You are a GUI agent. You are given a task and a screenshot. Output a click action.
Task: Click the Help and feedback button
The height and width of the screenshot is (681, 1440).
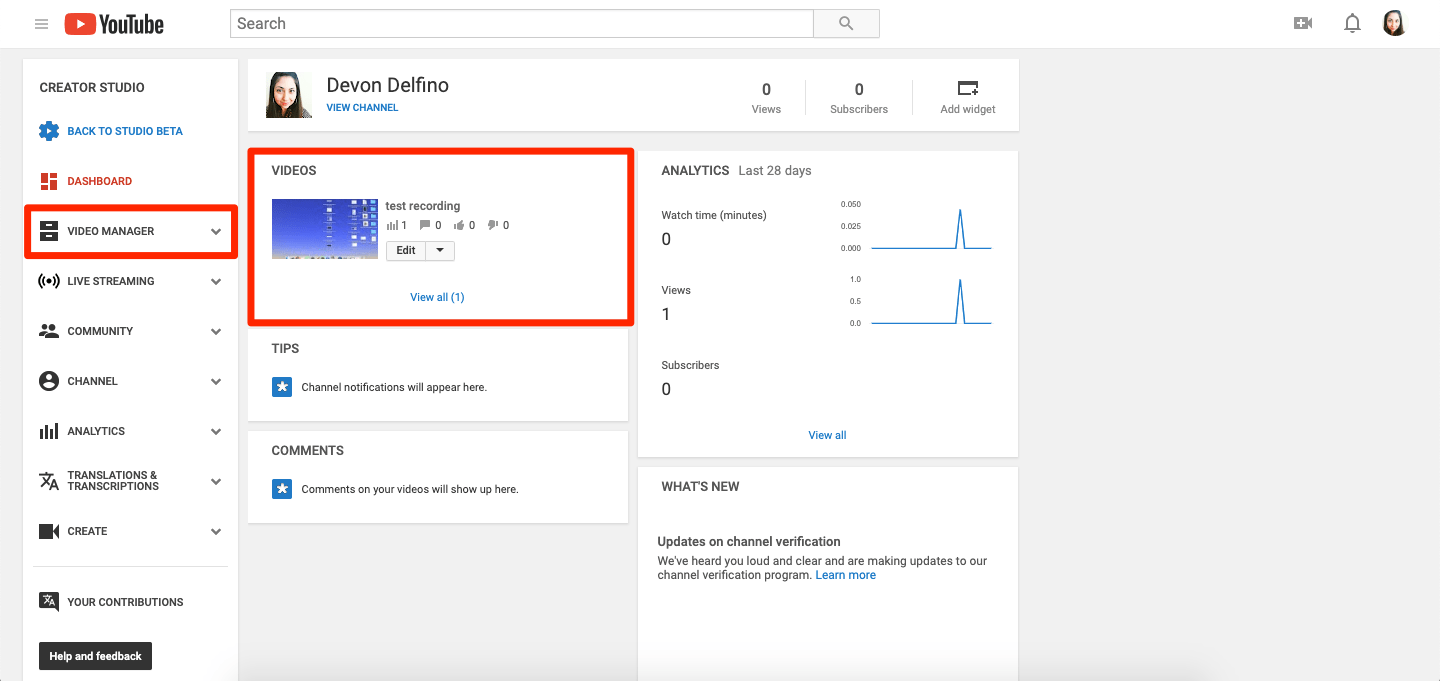95,656
